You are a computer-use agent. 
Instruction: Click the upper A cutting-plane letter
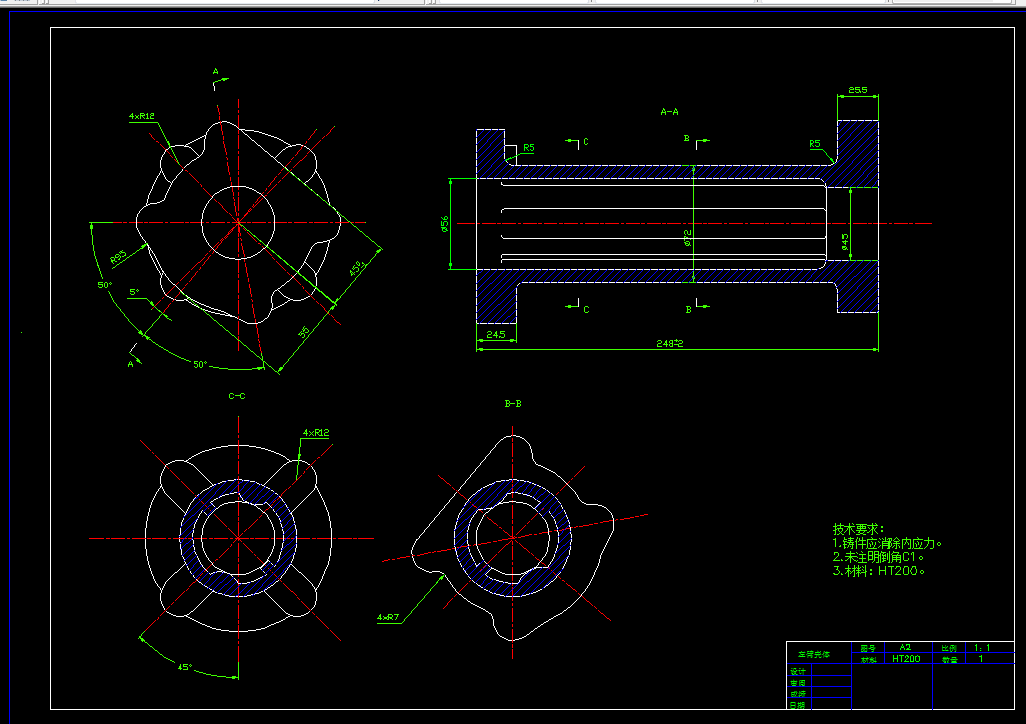tap(216, 71)
